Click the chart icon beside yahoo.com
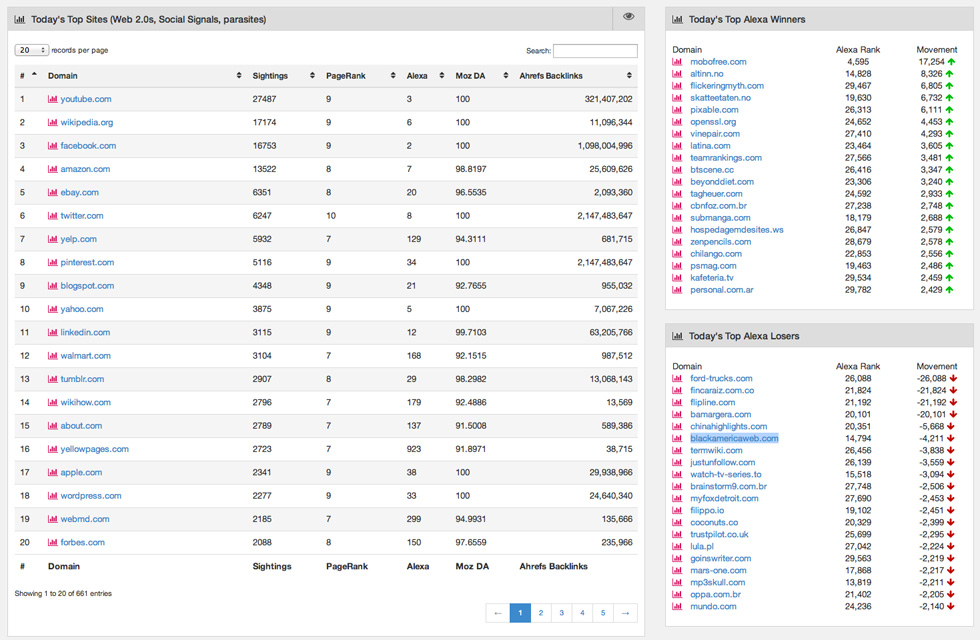Viewport: 980px width, 640px height. point(52,309)
